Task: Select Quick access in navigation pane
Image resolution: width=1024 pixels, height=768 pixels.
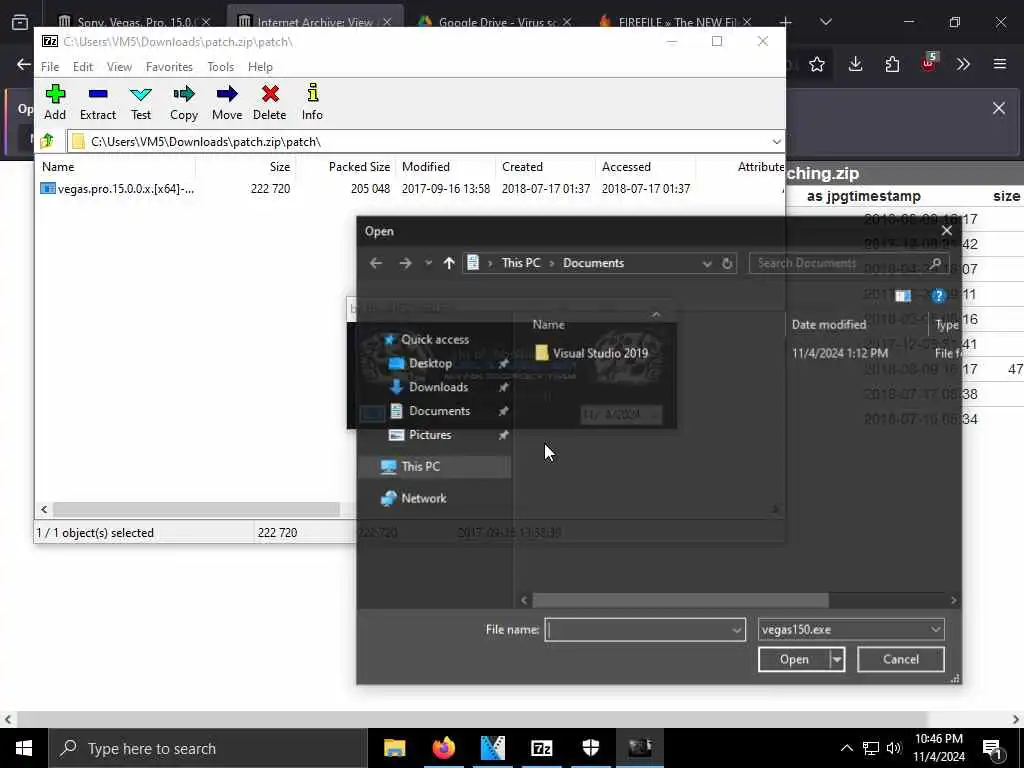Action: [x=435, y=340]
